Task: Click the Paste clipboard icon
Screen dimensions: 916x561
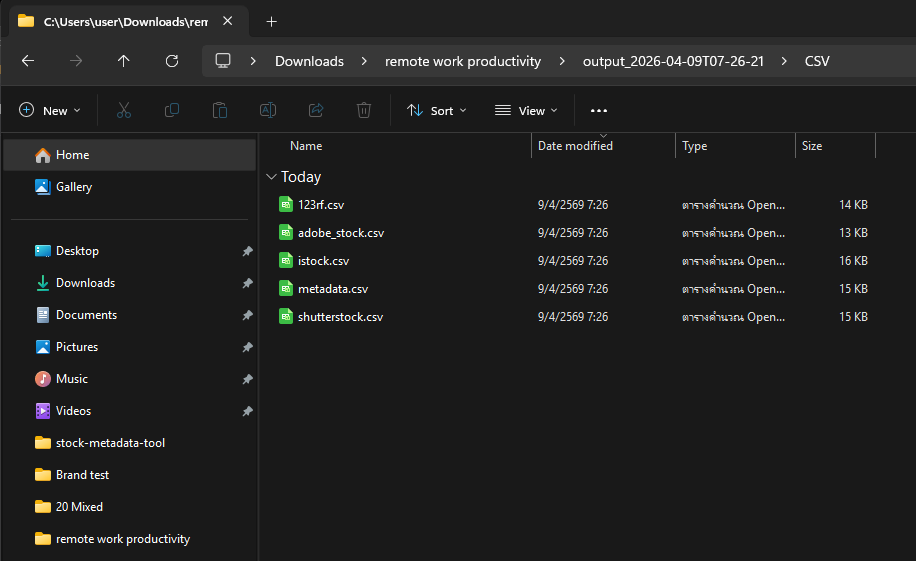Action: click(x=220, y=110)
